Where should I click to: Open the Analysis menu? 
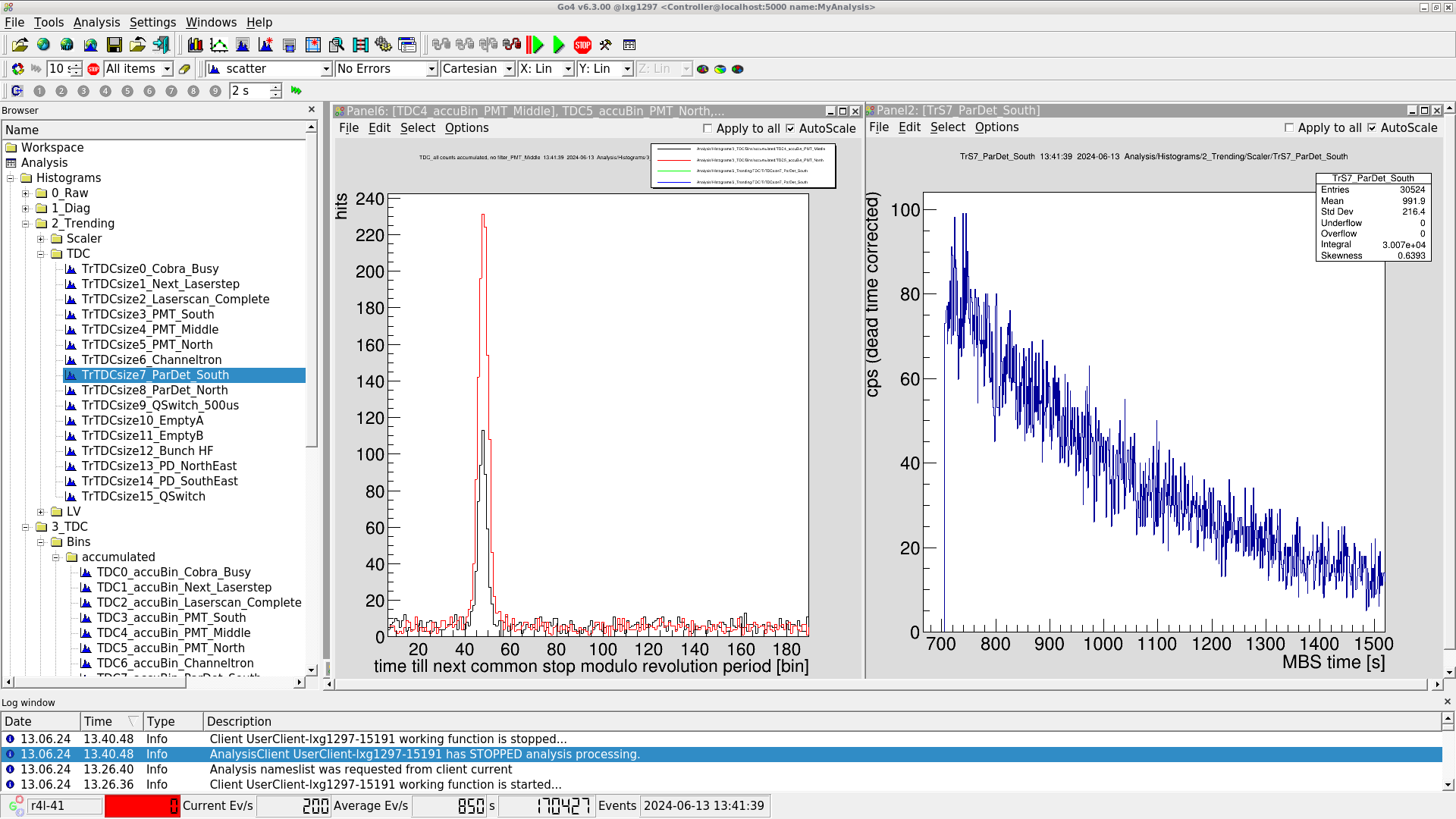[x=96, y=23]
